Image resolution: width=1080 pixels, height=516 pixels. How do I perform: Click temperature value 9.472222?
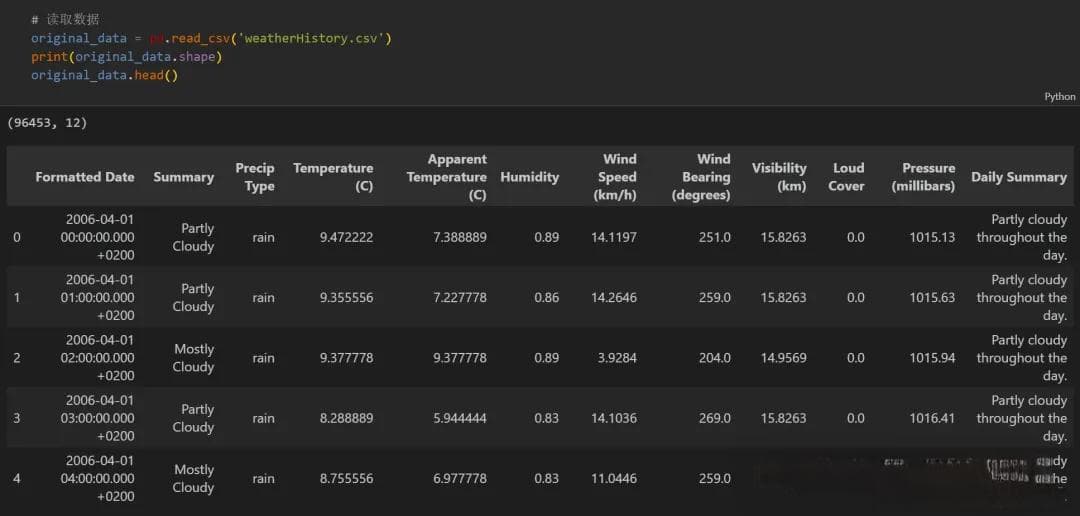[346, 238]
